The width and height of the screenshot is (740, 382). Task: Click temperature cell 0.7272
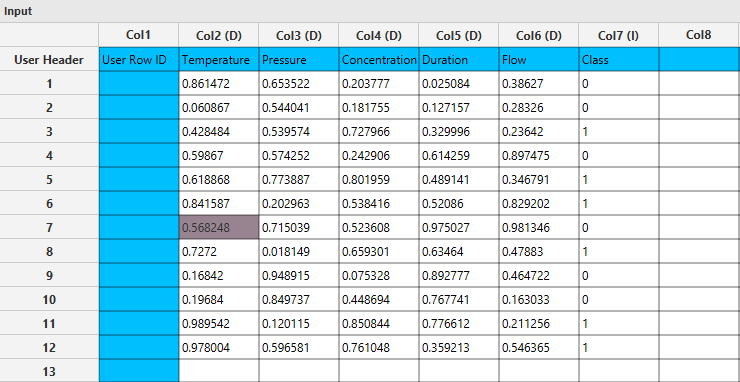click(219, 252)
